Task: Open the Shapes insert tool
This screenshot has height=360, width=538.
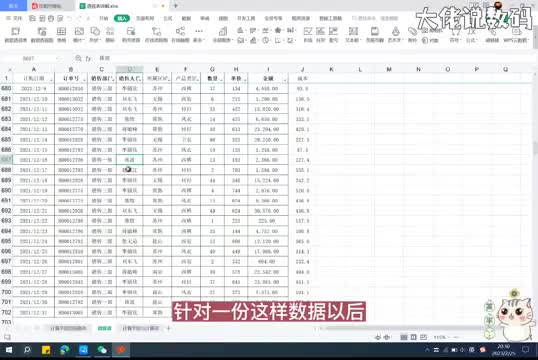Action: tap(95, 35)
